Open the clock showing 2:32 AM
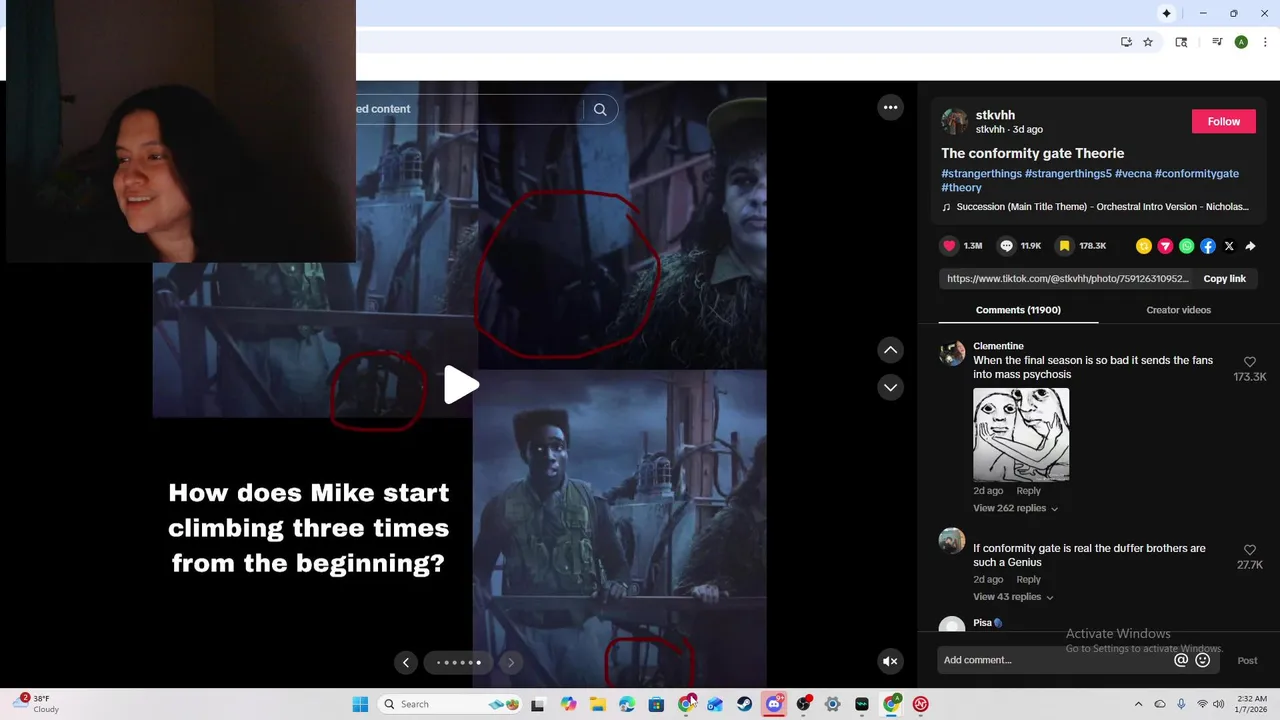The width and height of the screenshot is (1280, 720). (x=1251, y=704)
